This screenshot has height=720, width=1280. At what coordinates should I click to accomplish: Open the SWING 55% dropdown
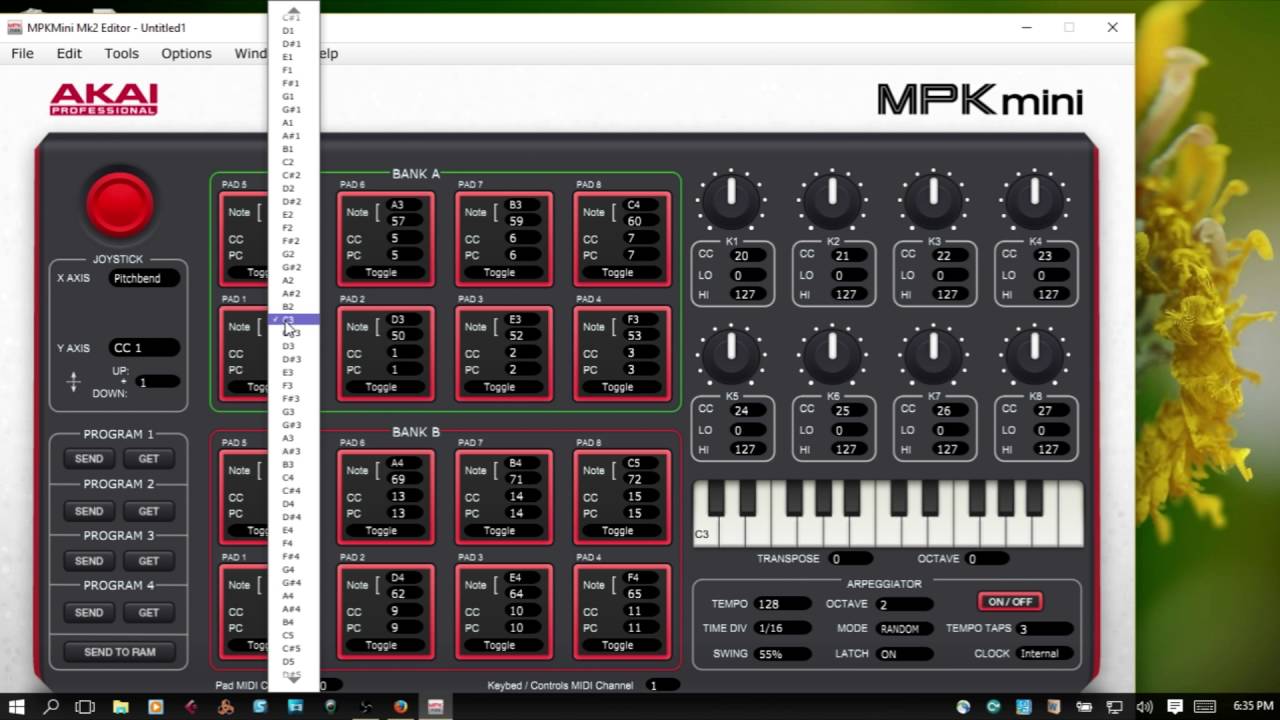coord(783,654)
